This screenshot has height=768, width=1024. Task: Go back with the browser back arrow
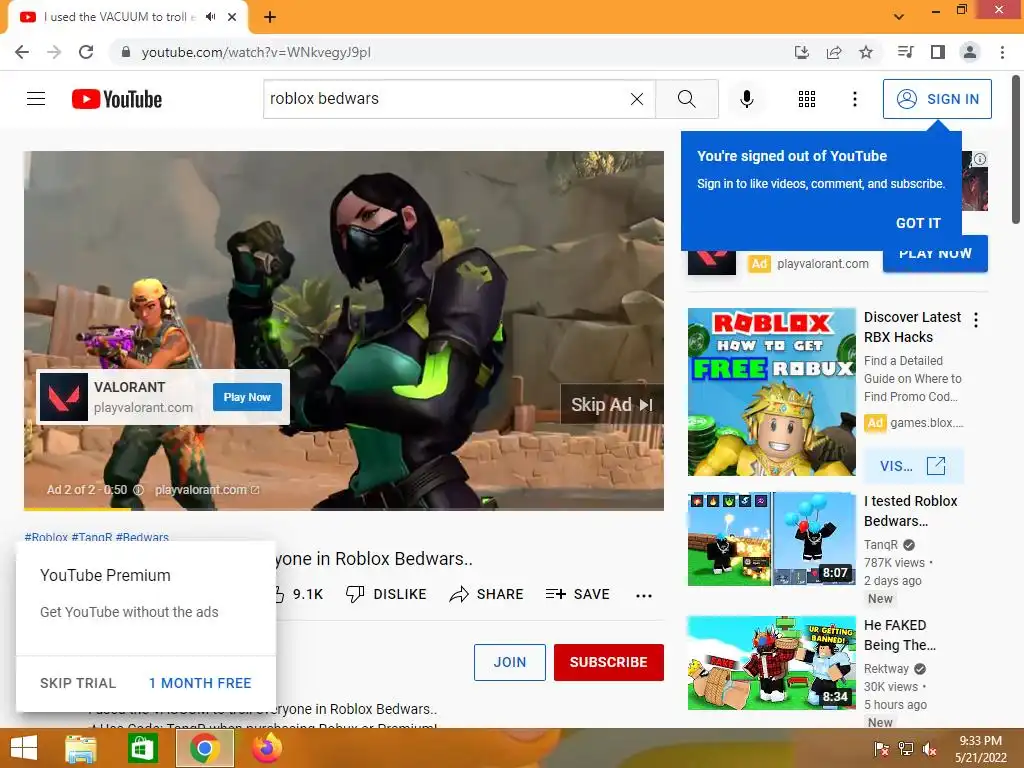[22, 52]
